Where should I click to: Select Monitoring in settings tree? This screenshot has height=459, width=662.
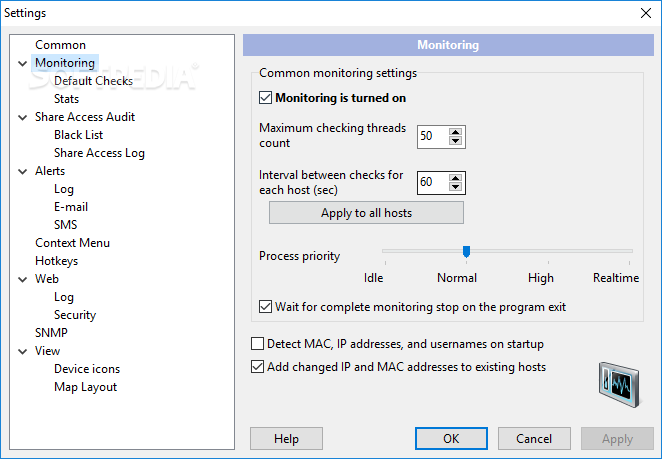pos(65,63)
